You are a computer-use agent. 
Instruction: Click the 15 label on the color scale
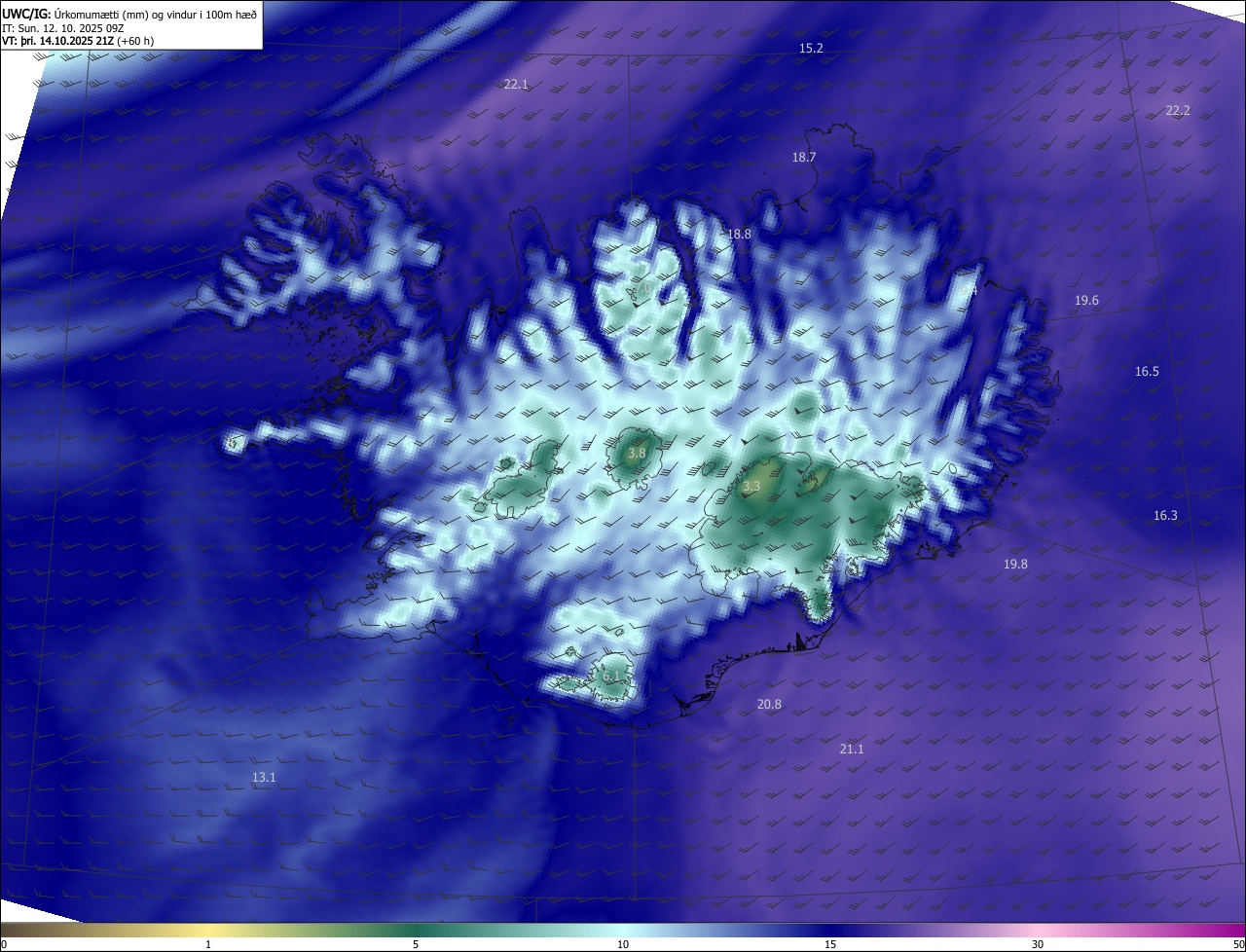[x=830, y=944]
